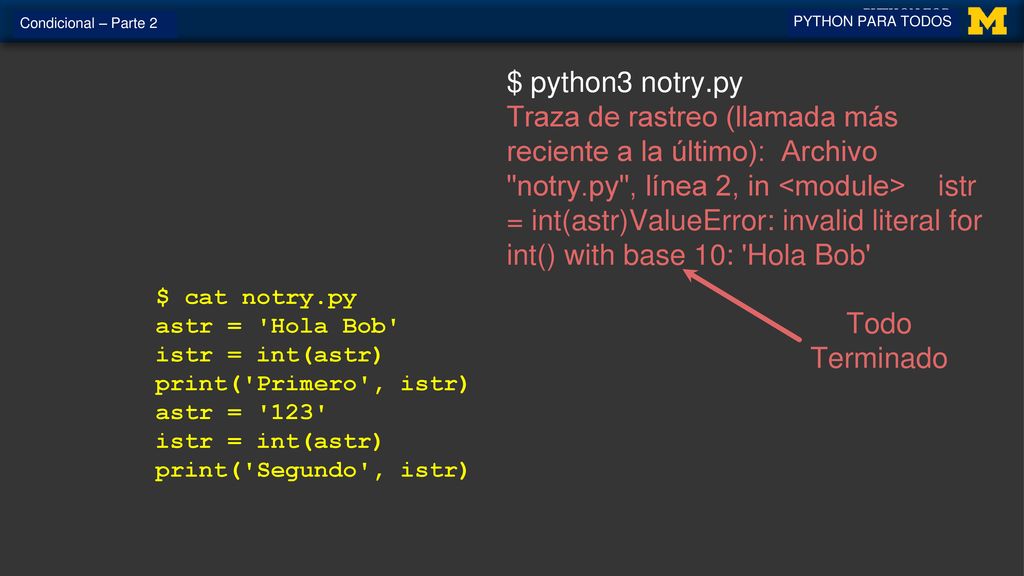Click the line 'reciente a la último): Archivo'
Viewport: 1024px width, 576px height.
click(692, 152)
